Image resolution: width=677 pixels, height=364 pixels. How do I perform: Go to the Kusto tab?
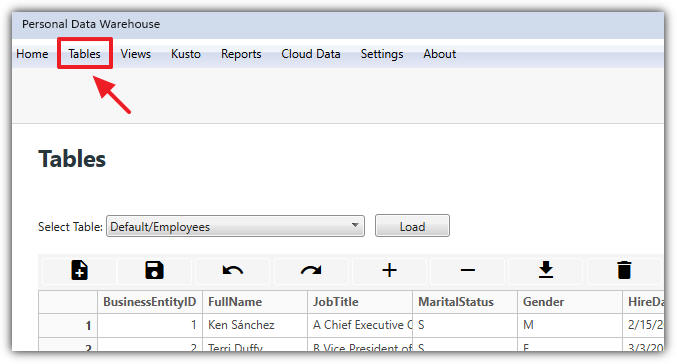(186, 54)
